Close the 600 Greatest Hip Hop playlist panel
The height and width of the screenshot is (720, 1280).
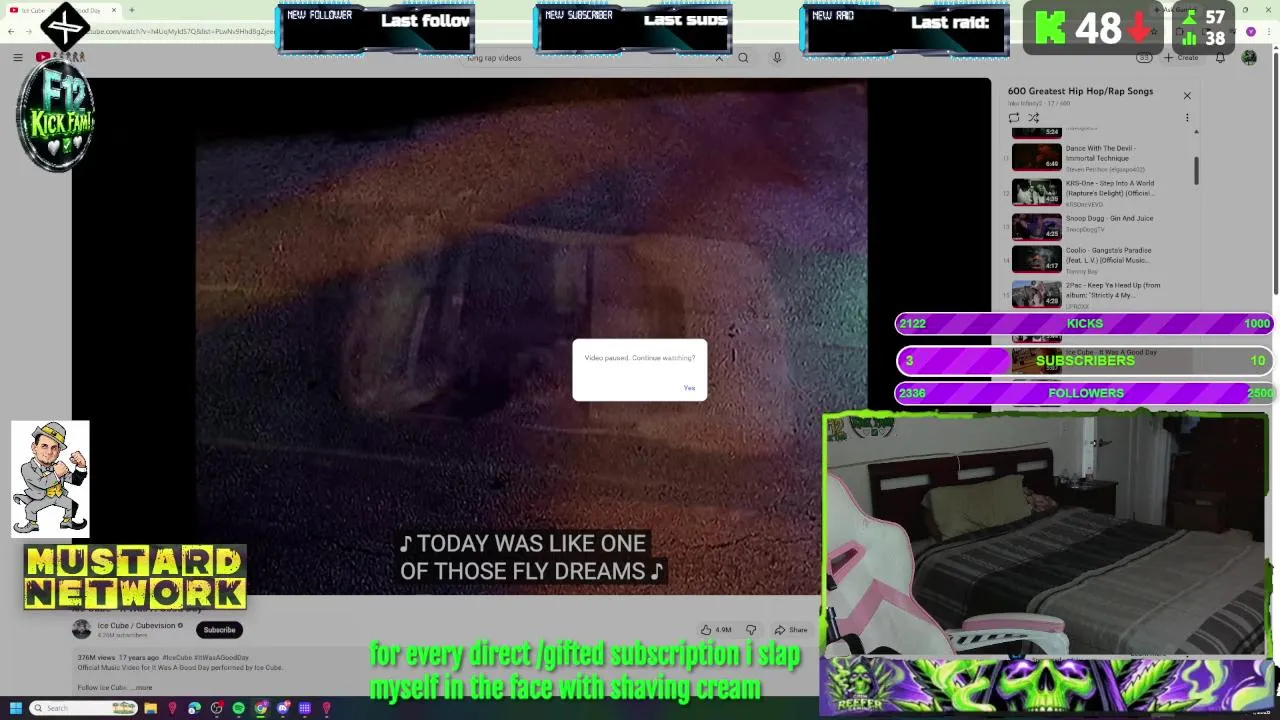pos(1187,96)
